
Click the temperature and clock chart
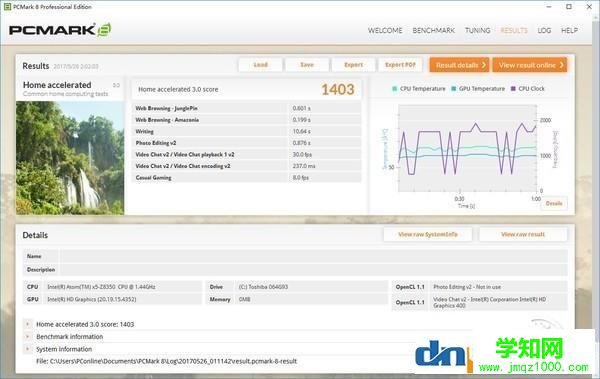pos(467,148)
